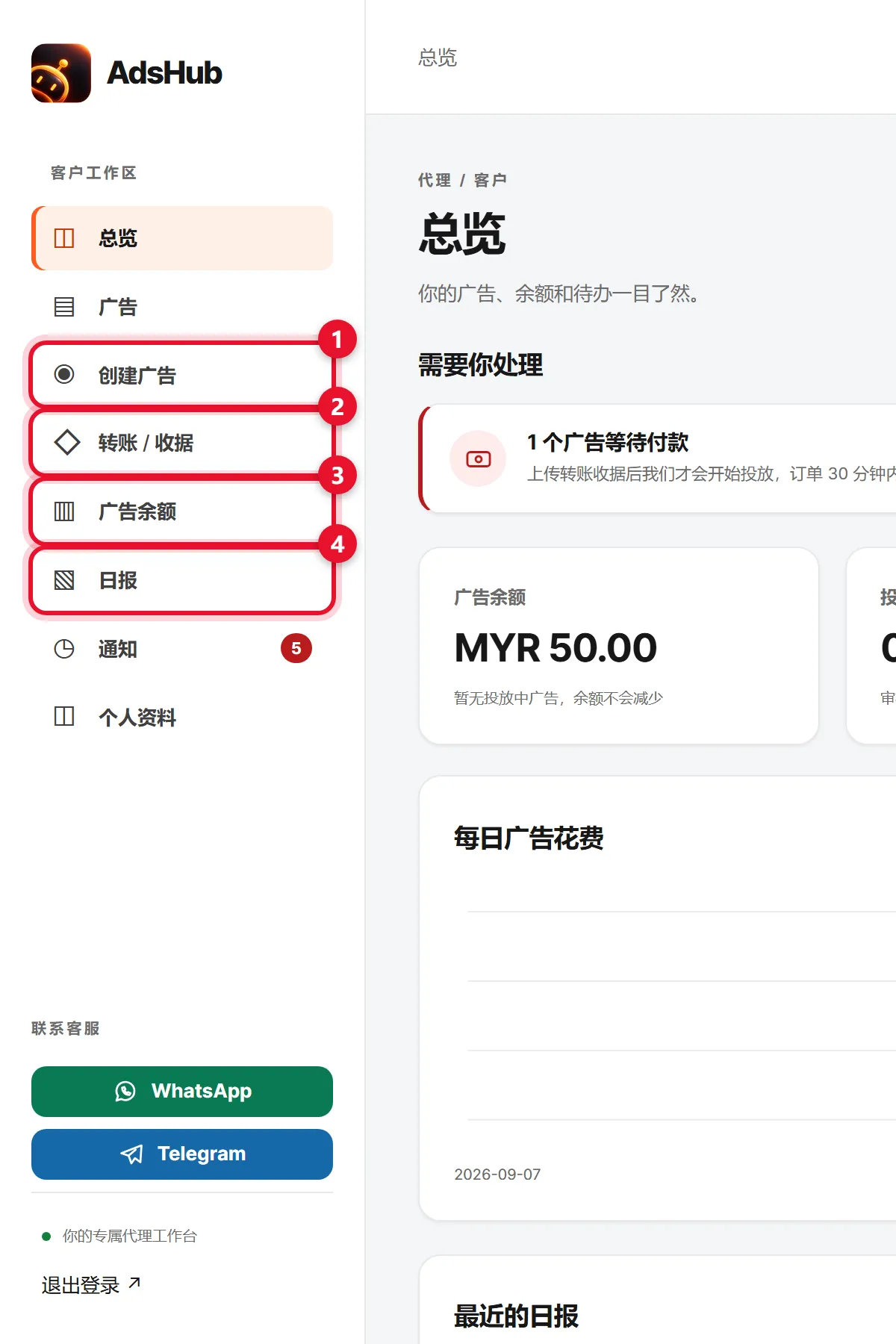Click the 通知 badge showing 5
The width and height of the screenshot is (896, 1344).
(x=296, y=648)
